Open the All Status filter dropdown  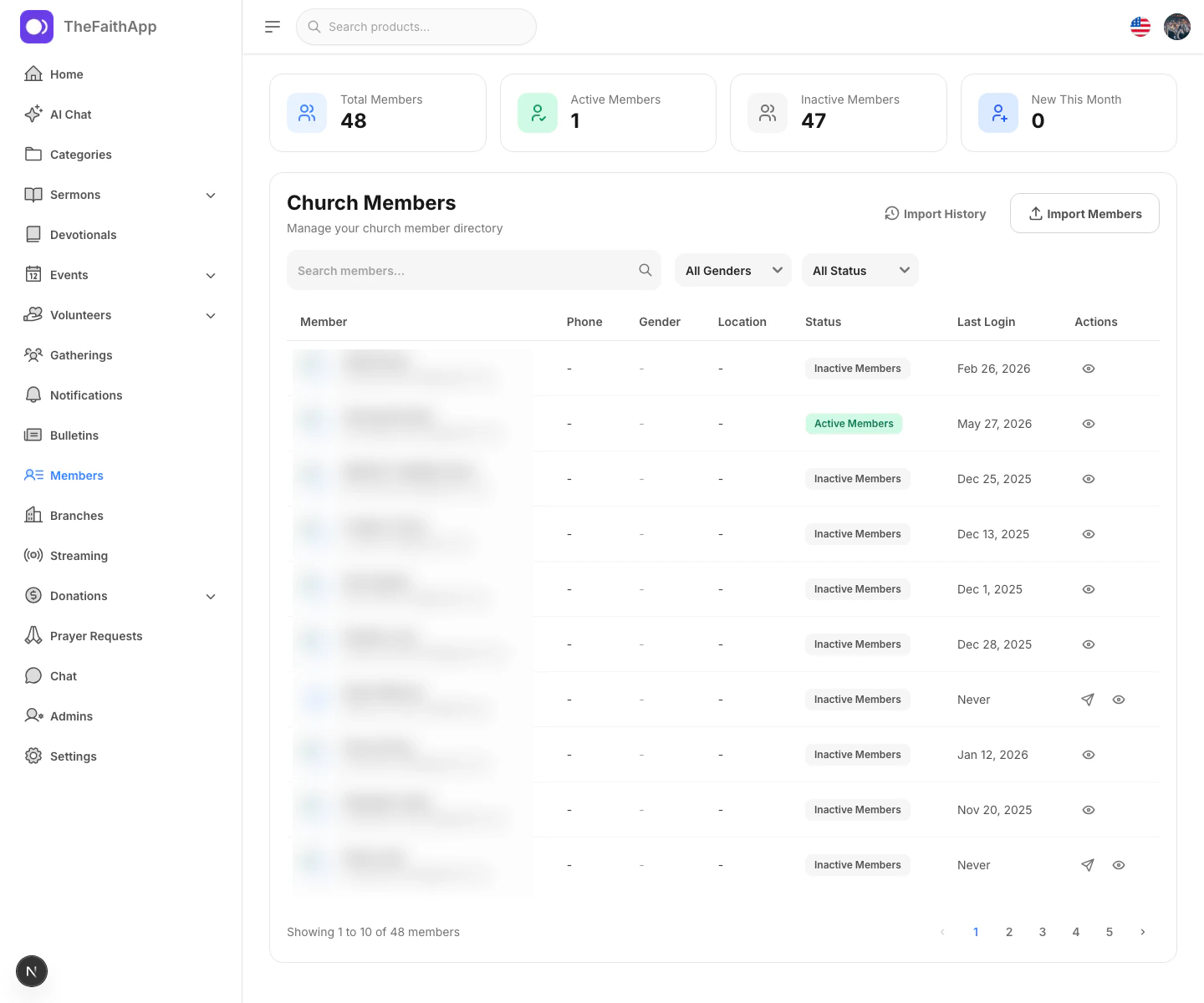point(860,270)
